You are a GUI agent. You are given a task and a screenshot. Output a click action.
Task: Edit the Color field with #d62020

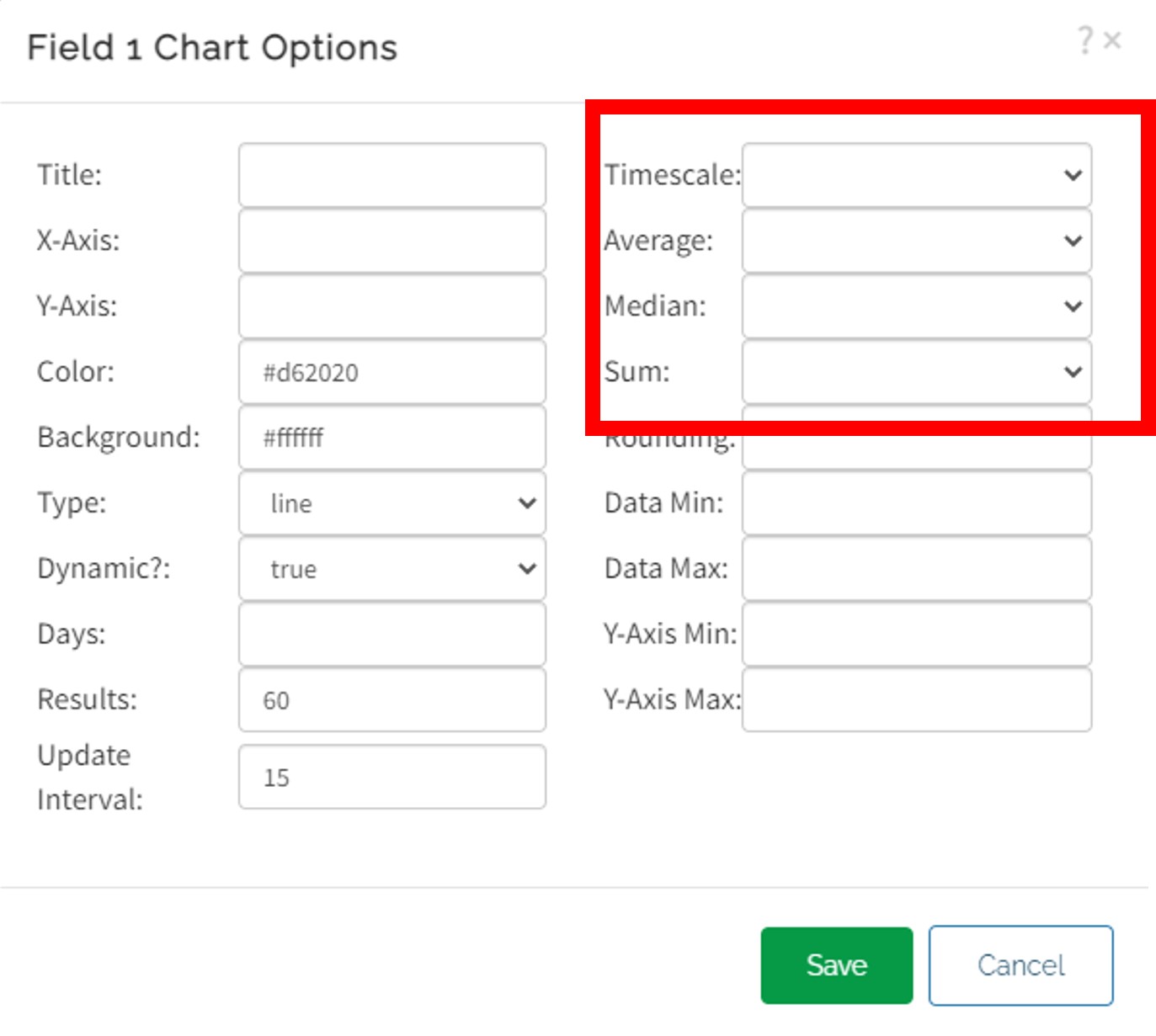(x=392, y=372)
